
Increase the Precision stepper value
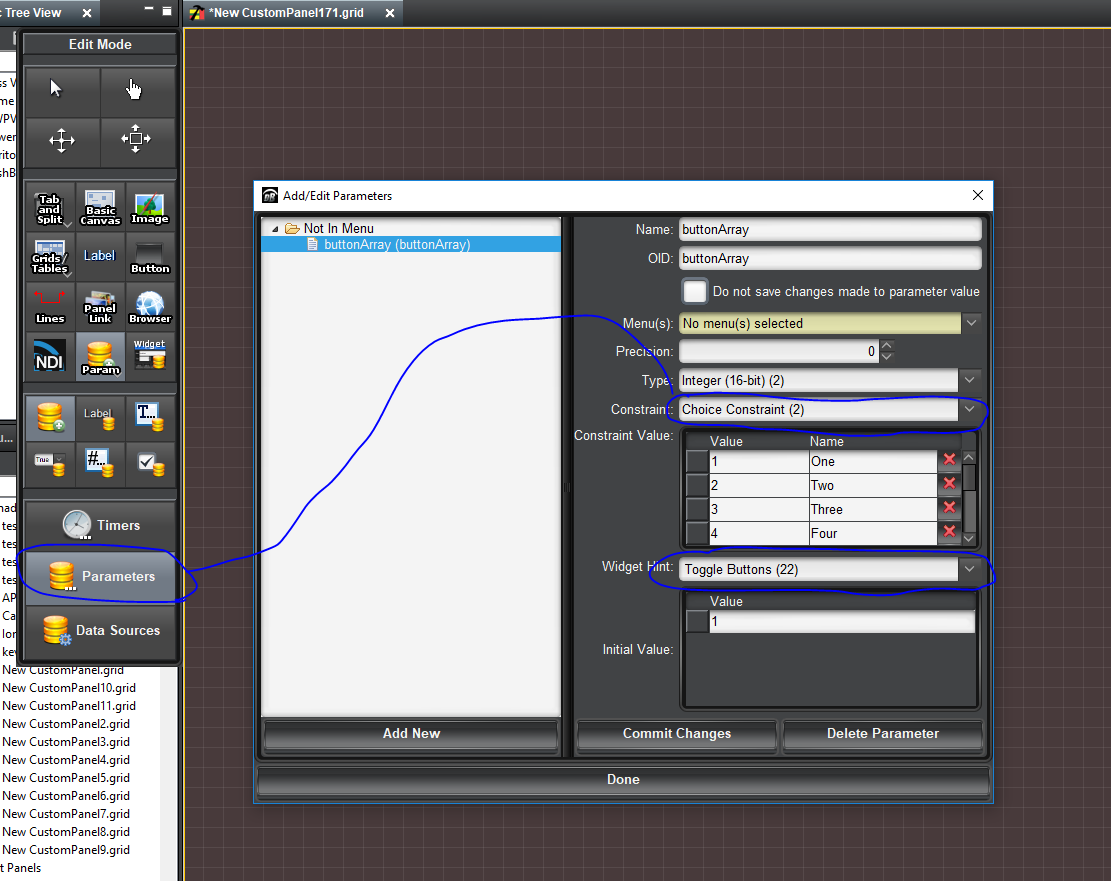click(886, 346)
